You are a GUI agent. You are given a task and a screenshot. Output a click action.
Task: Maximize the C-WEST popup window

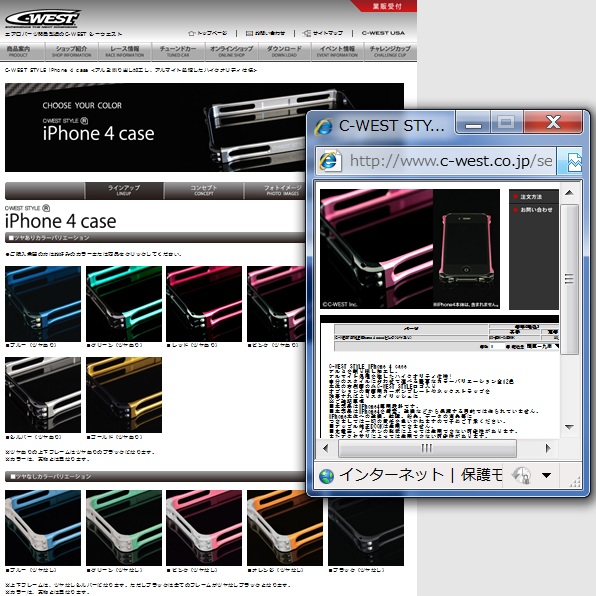click(x=506, y=122)
